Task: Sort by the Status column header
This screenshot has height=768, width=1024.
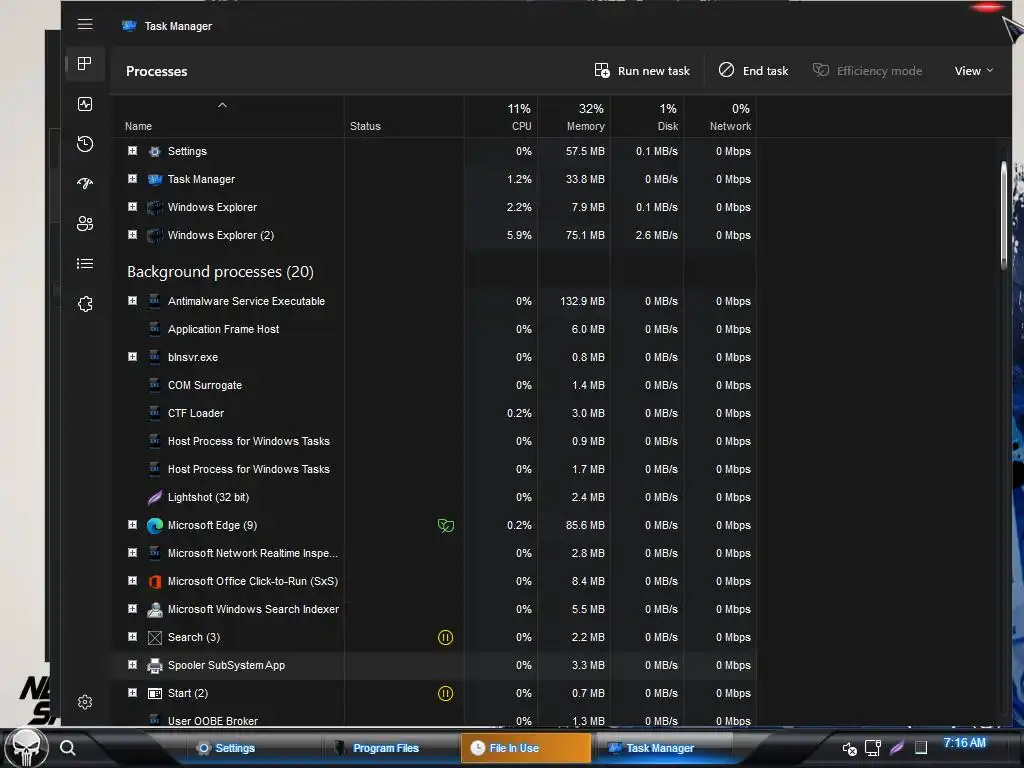Action: coord(404,117)
